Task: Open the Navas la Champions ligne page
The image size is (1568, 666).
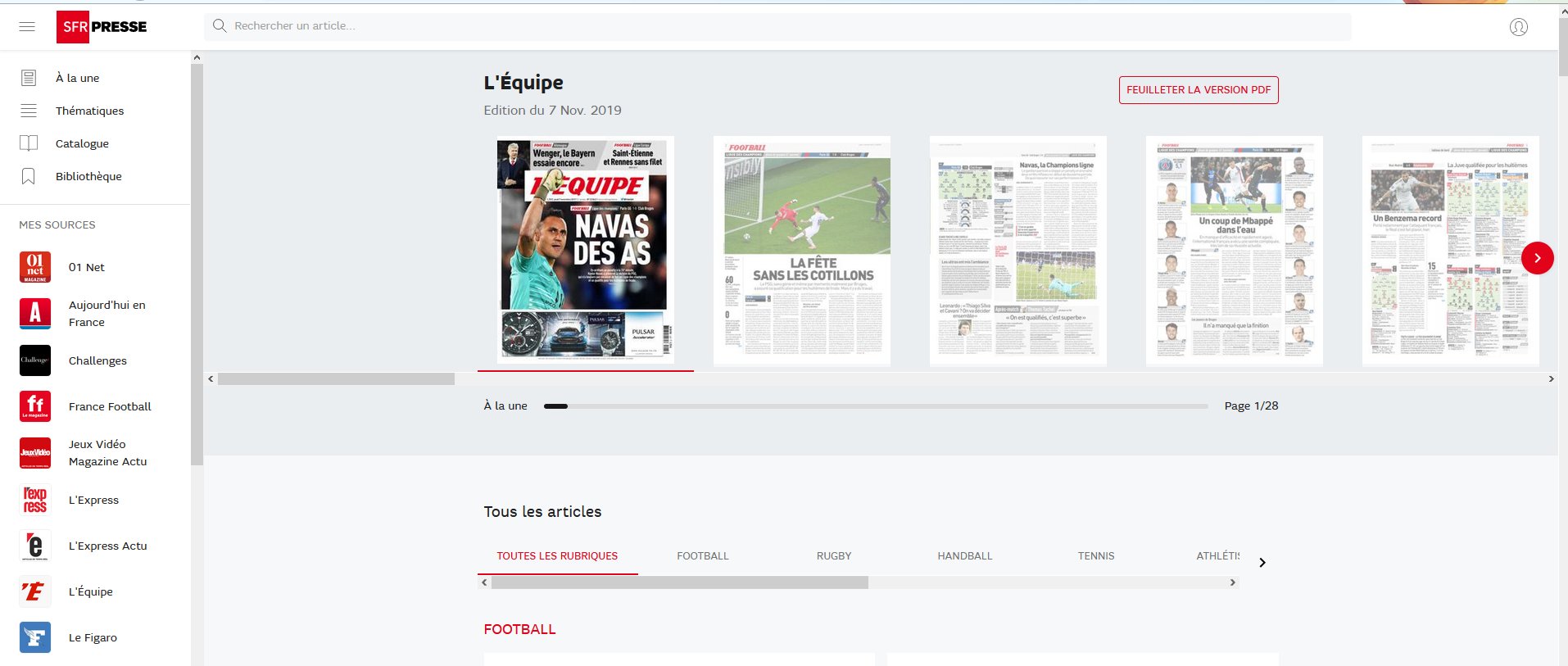Action: 1017,250
